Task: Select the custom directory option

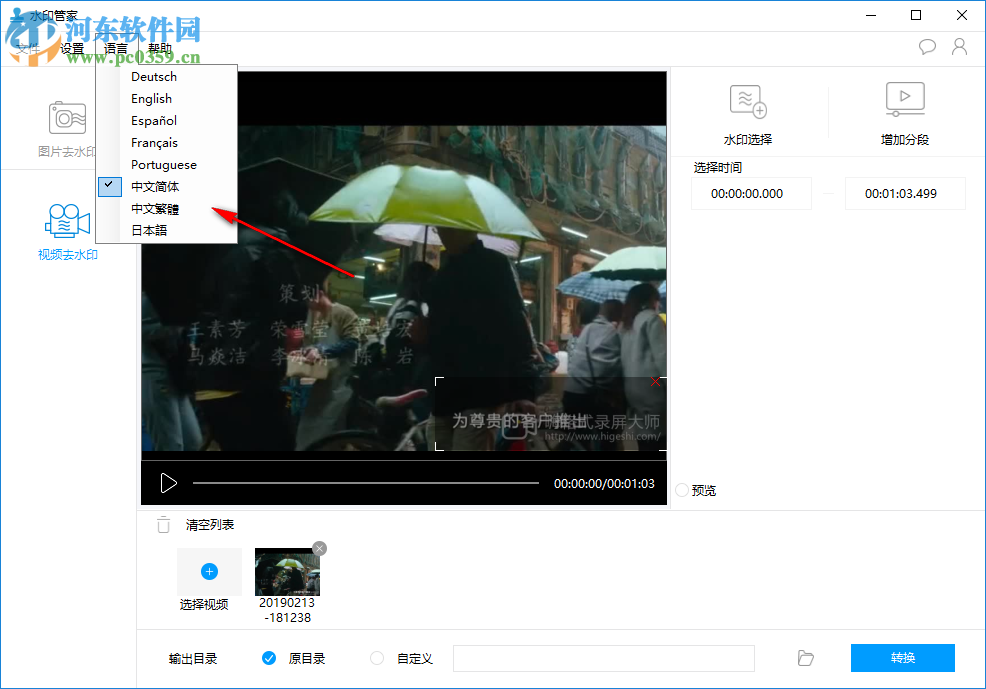Action: [377, 658]
